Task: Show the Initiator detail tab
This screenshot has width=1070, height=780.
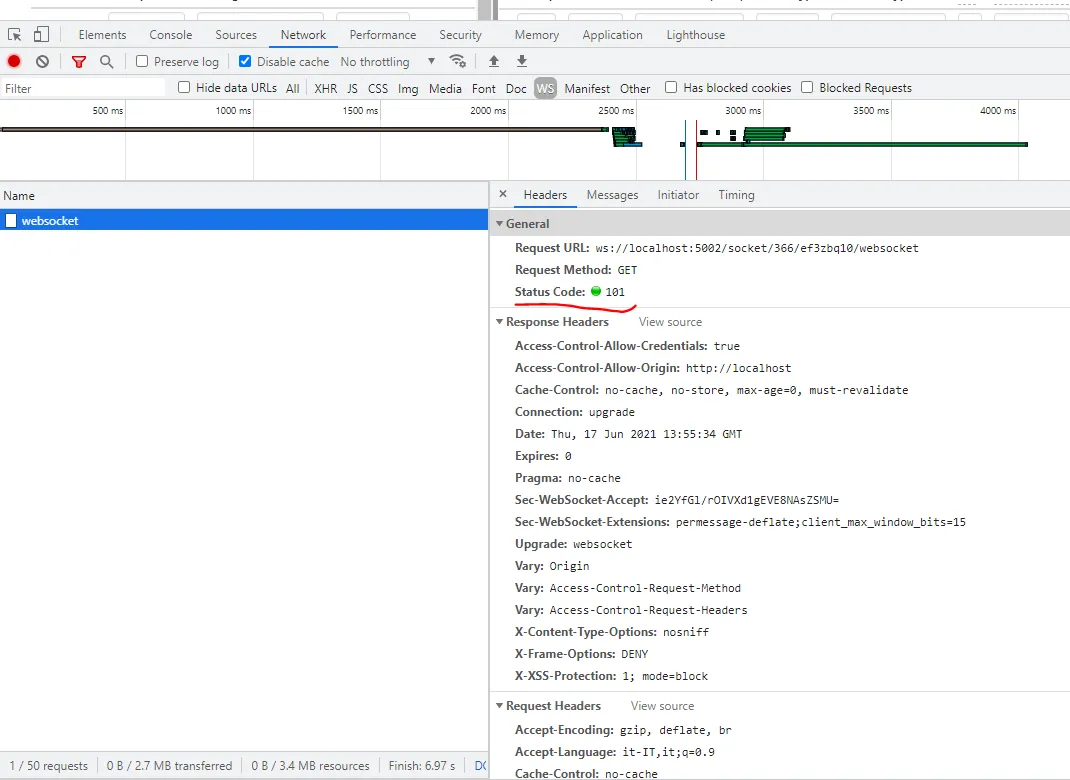Action: click(x=678, y=195)
